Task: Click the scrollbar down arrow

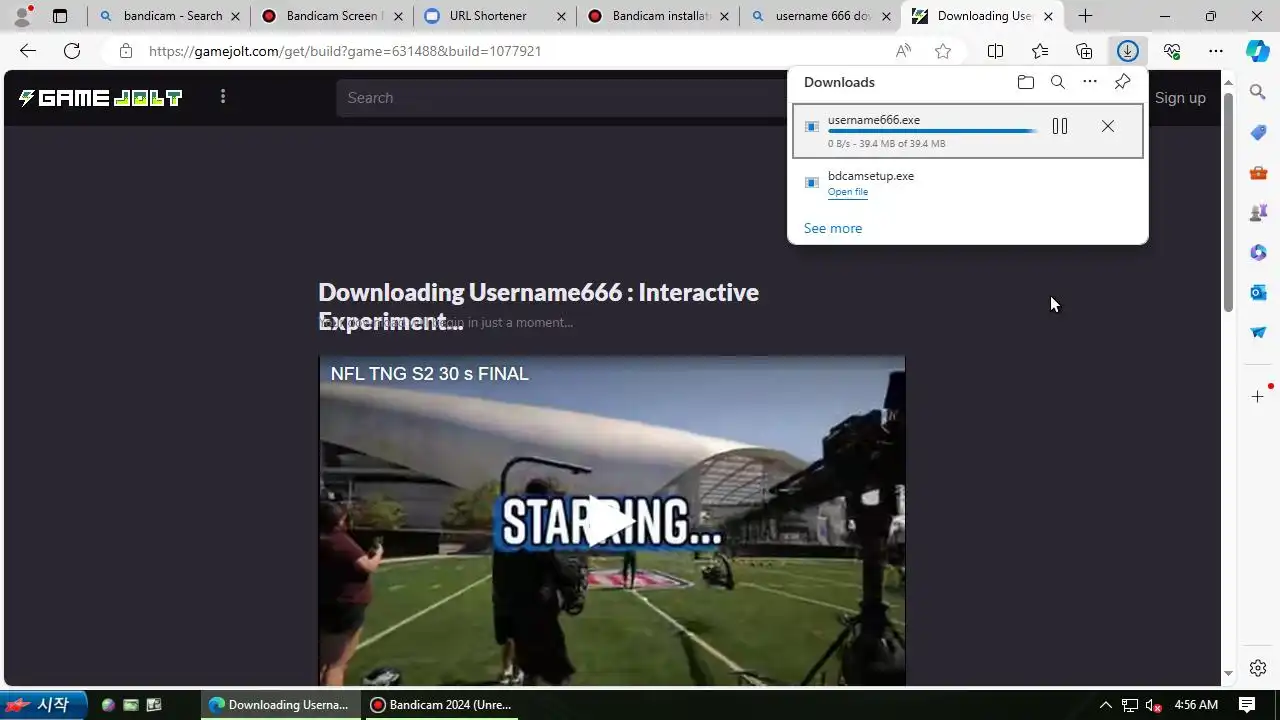Action: pyautogui.click(x=1228, y=674)
